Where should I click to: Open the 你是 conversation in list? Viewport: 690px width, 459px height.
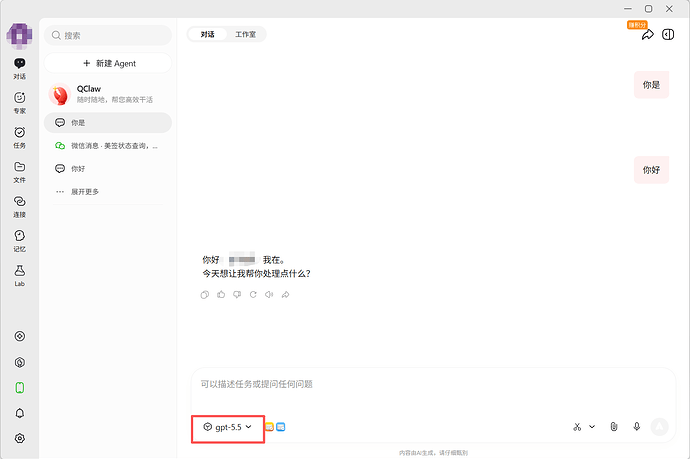[108, 123]
